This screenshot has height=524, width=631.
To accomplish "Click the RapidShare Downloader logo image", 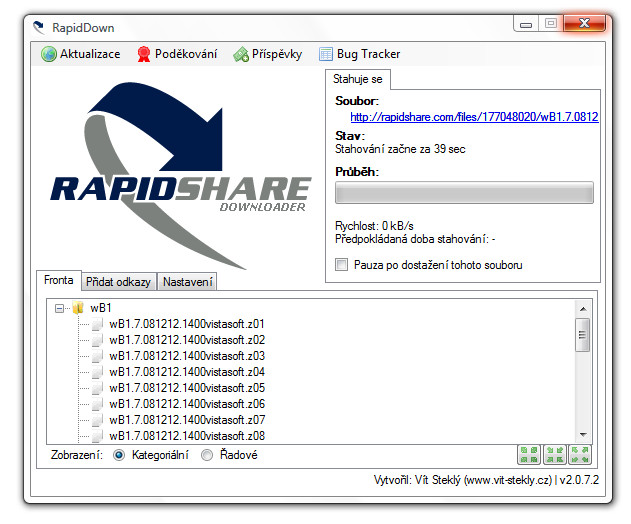I will 180,175.
